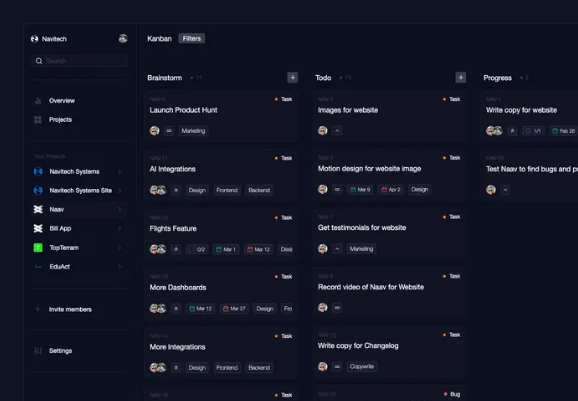578x401 pixels.
Task: Click the Apr 2 due date on Motion design card
Action: pos(391,189)
